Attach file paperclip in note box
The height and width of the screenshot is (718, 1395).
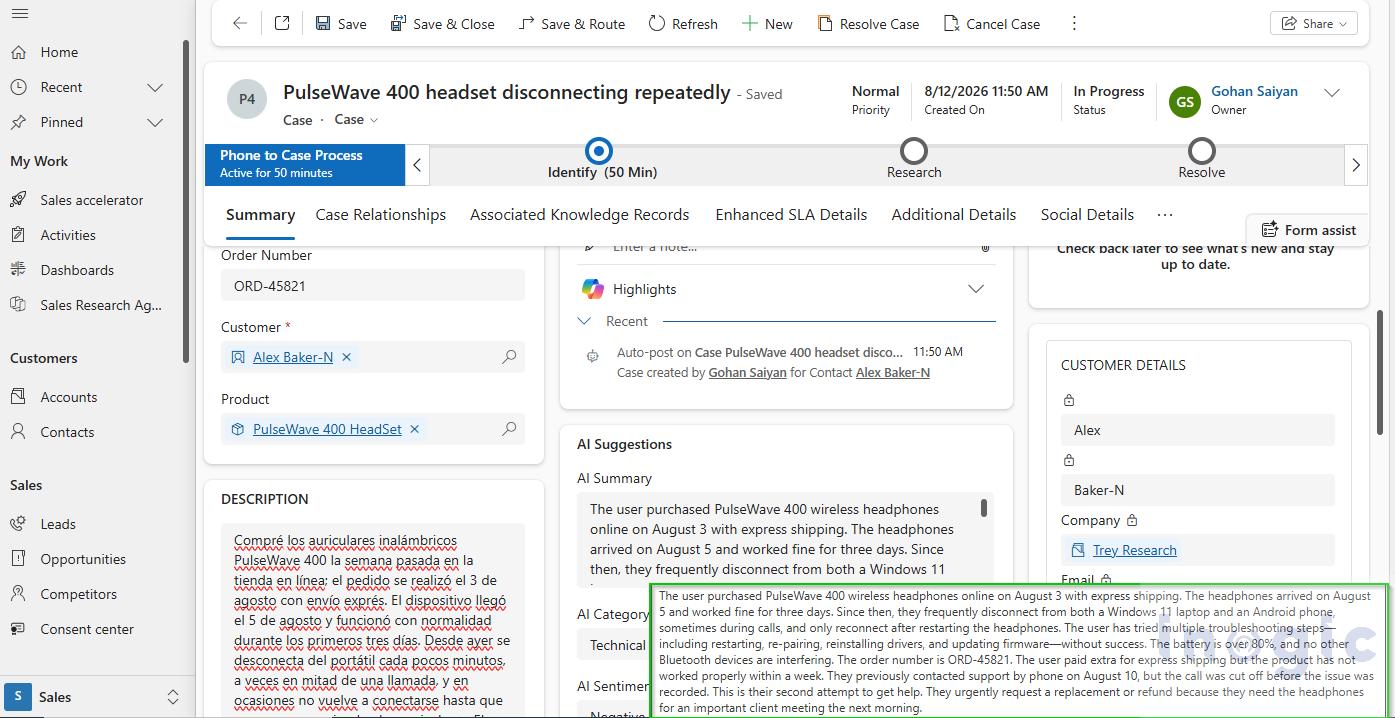click(x=985, y=247)
